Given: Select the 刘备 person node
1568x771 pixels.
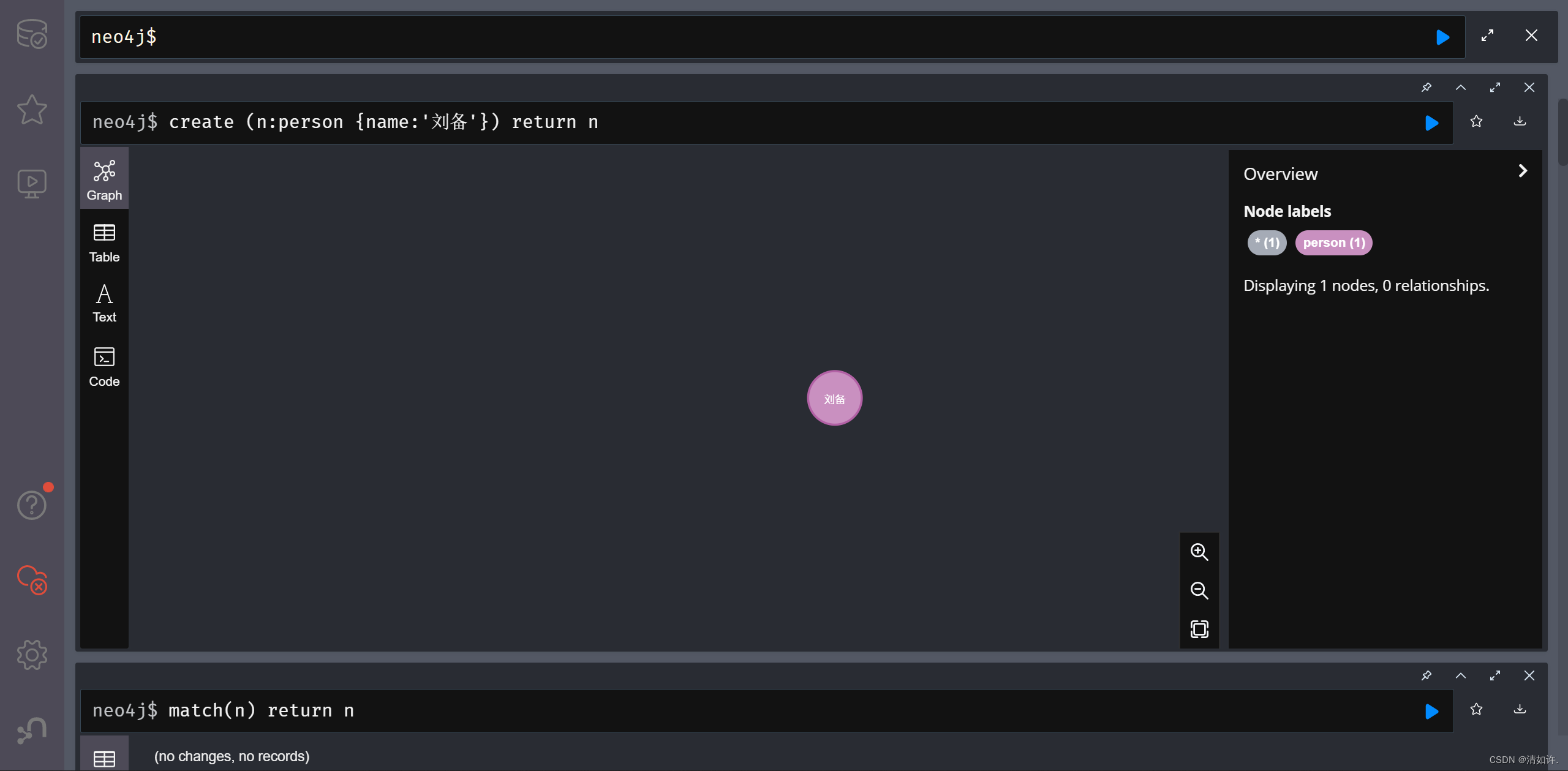Looking at the screenshot, I should click(x=834, y=398).
